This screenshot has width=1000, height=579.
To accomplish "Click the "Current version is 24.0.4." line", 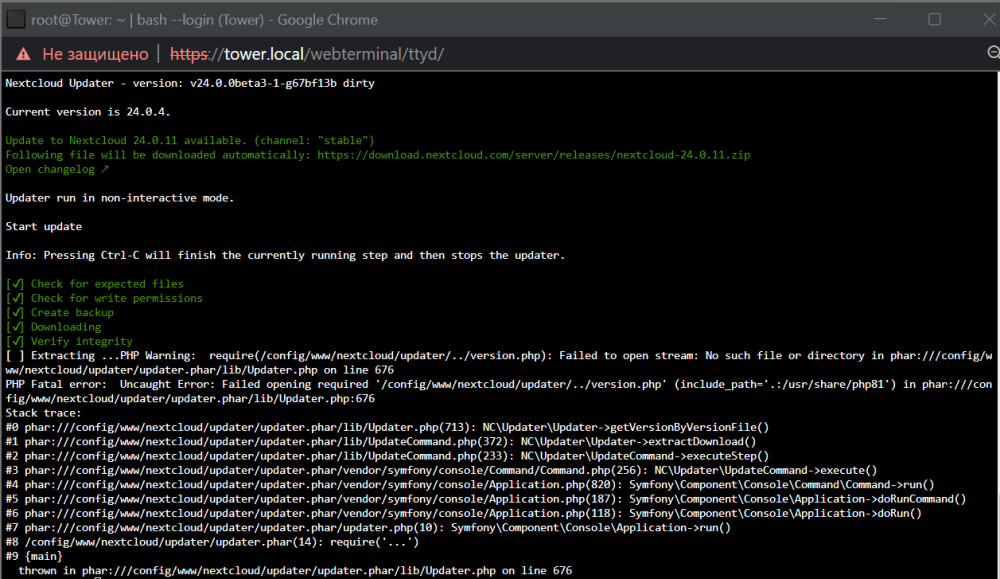I will point(87,112).
